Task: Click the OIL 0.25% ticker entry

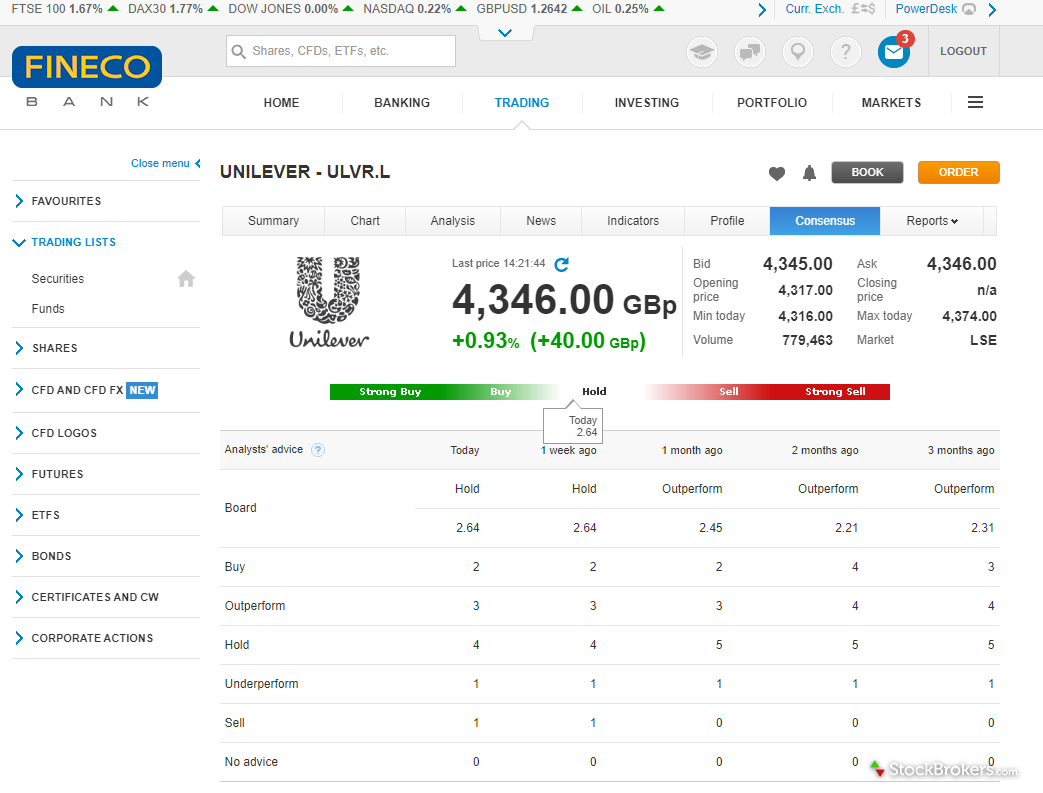Action: tap(629, 9)
